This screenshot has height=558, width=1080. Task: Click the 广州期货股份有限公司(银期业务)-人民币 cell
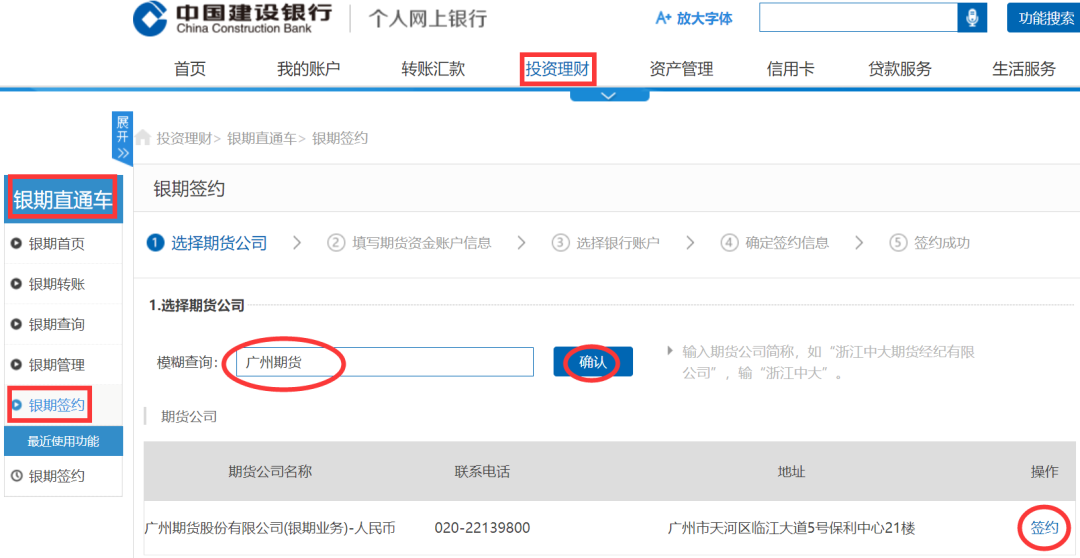[x=270, y=528]
